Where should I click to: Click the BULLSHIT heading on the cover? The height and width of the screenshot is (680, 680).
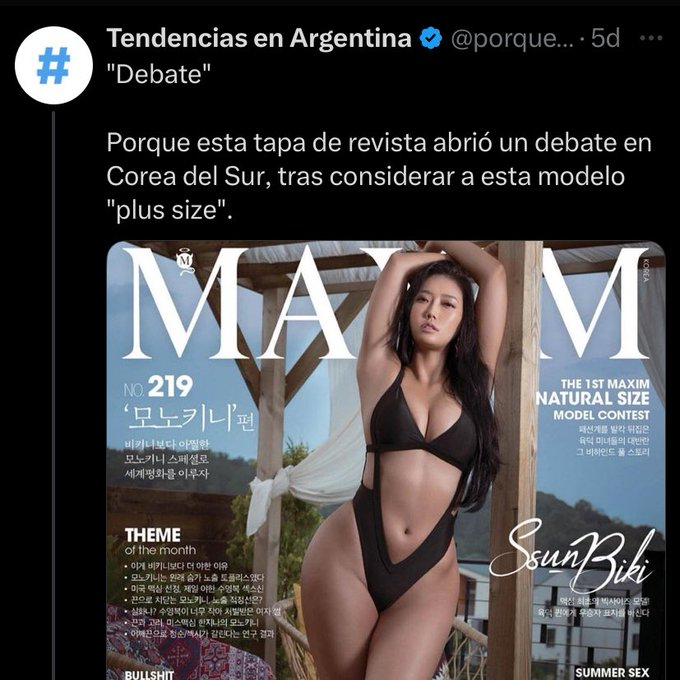coord(149,674)
